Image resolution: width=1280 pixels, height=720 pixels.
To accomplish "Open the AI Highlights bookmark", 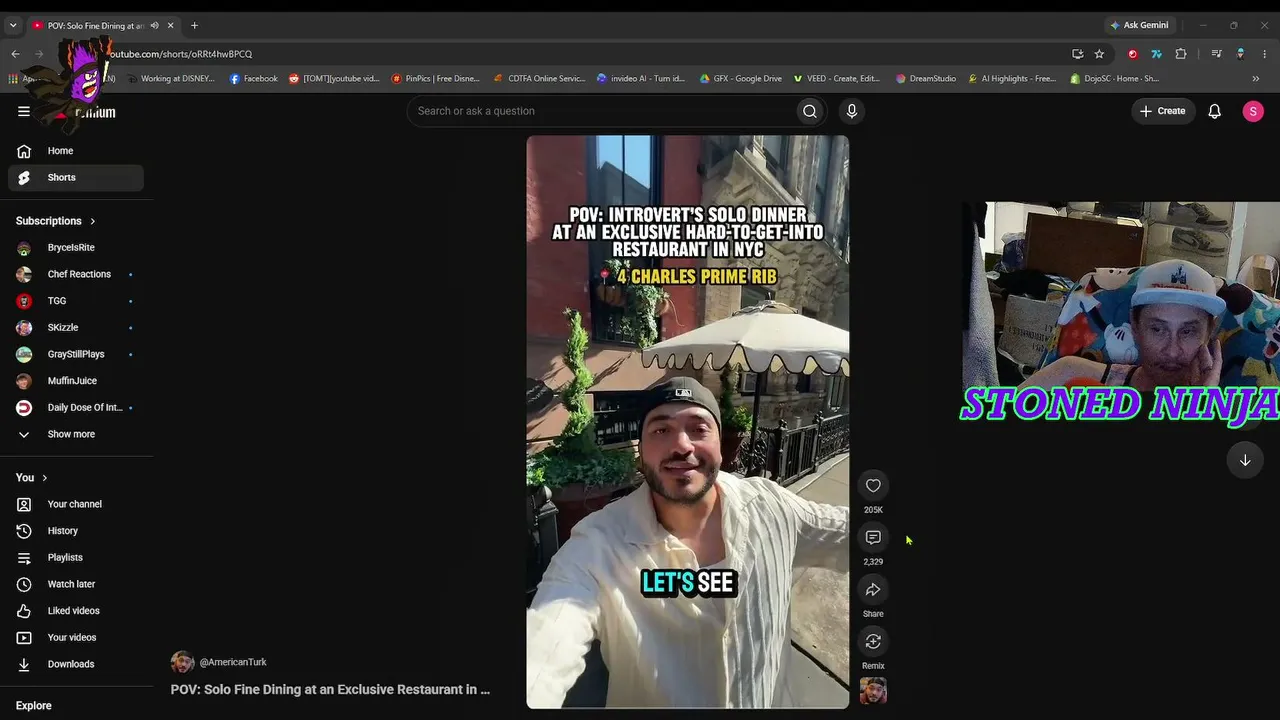I will click(1012, 78).
